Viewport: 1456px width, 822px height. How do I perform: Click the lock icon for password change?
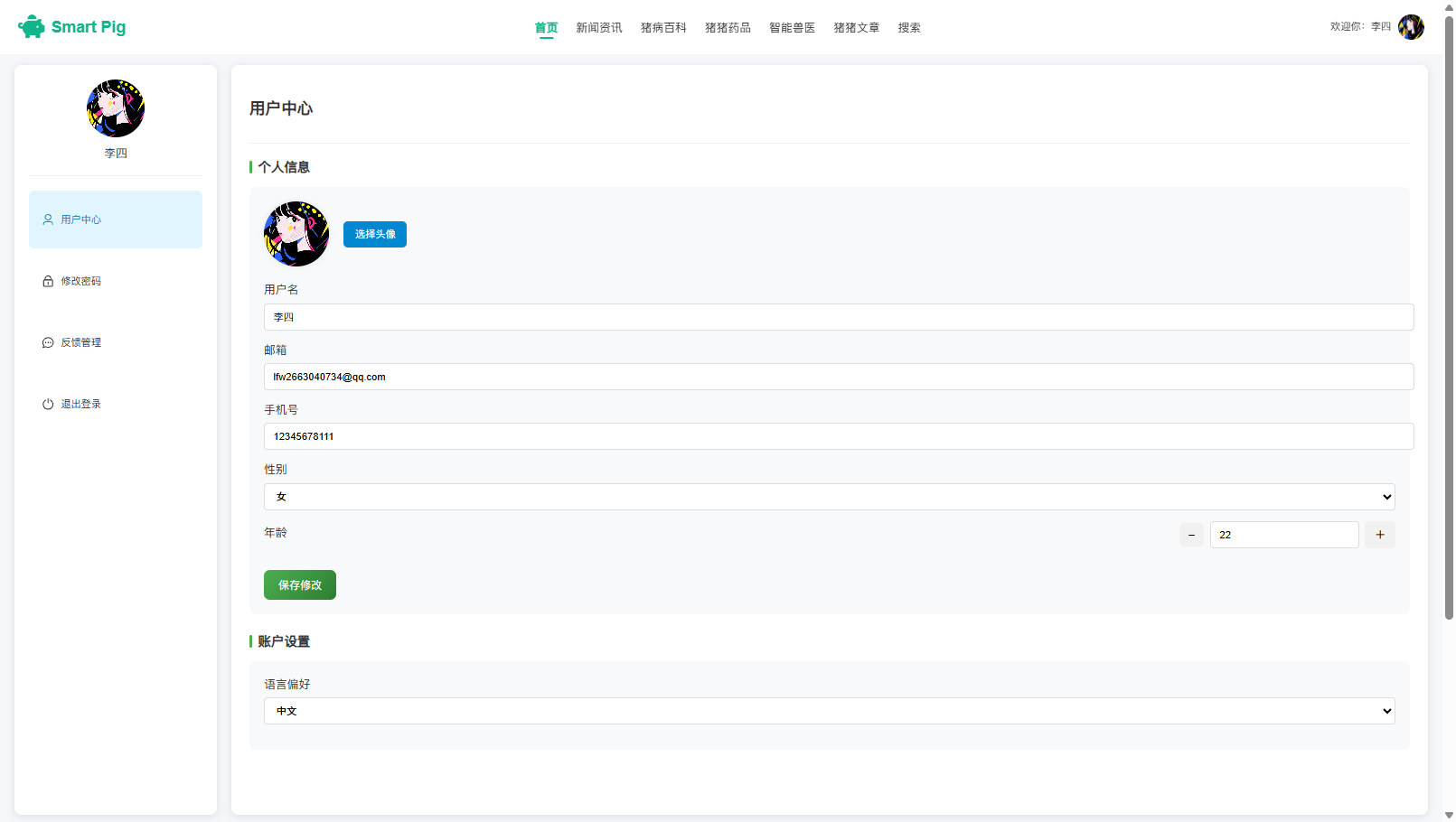pyautogui.click(x=48, y=281)
